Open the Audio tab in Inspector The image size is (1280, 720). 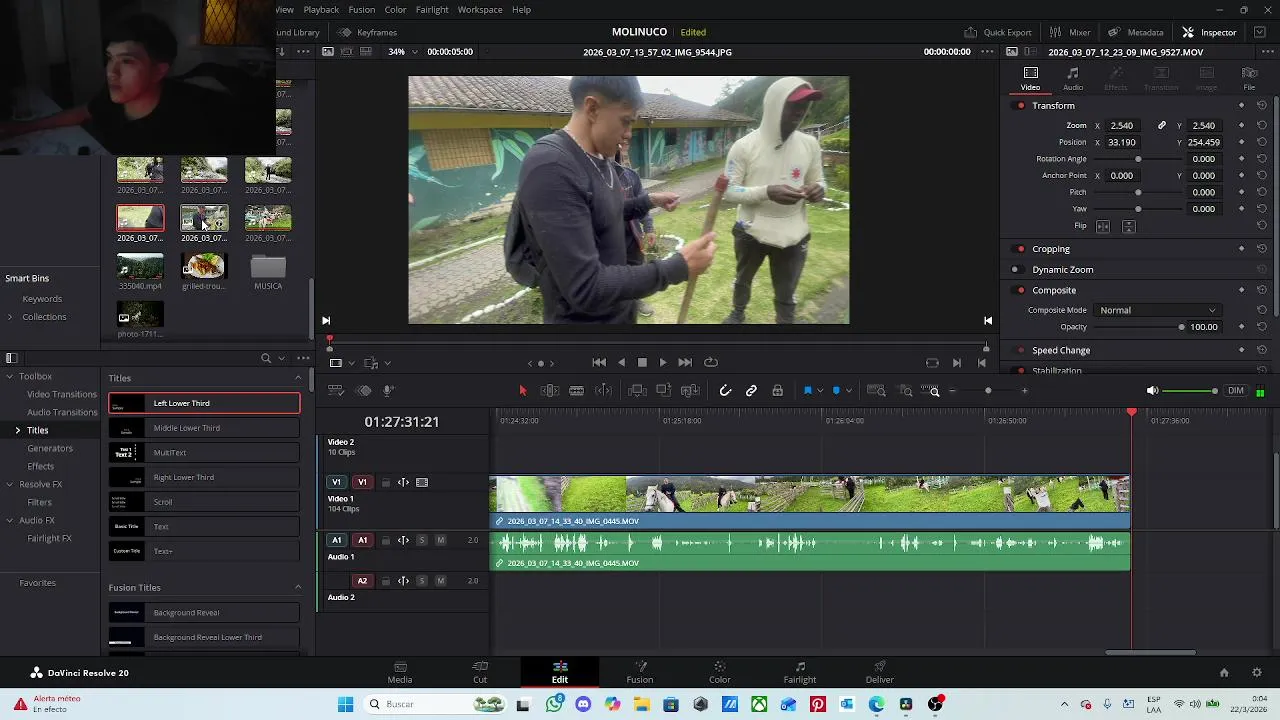[1073, 78]
